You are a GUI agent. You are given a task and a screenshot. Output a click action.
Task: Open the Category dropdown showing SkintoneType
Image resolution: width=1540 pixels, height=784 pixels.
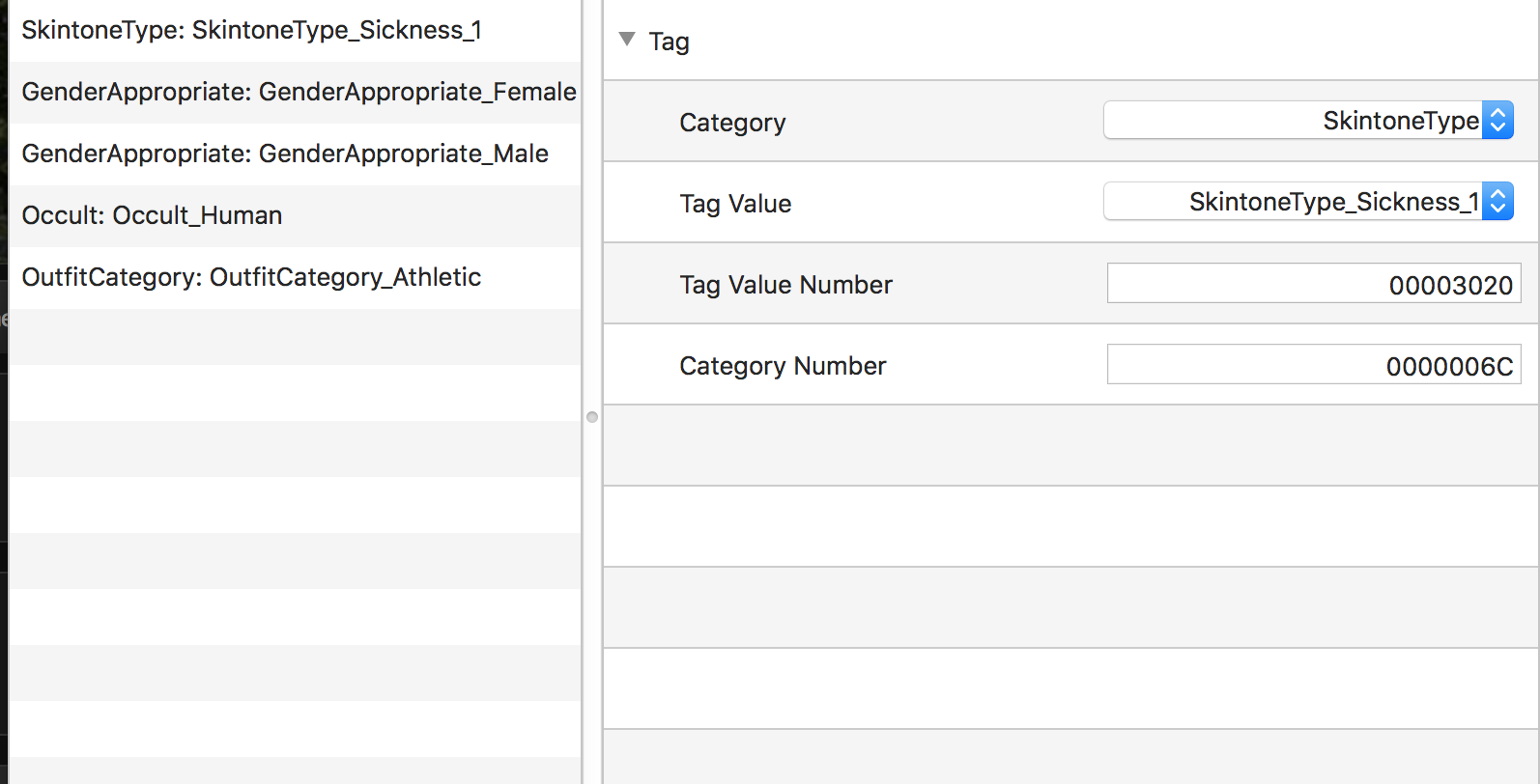pos(1308,121)
